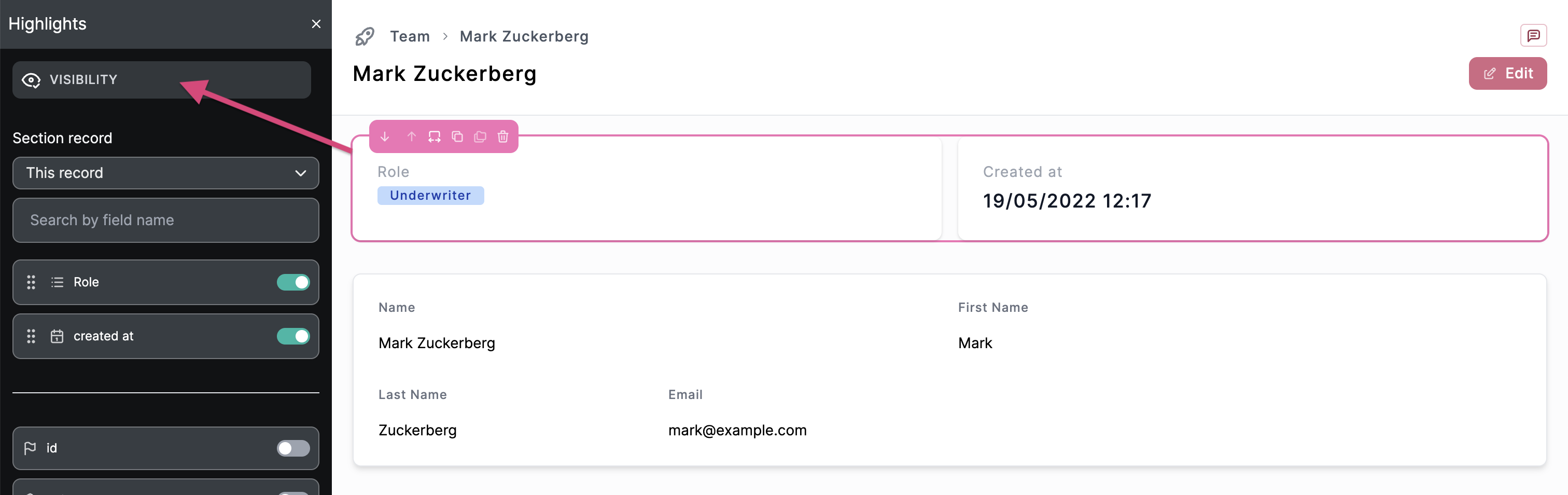Viewport: 1568px width, 495px height.
Task: Move section up with arrow icon
Action: pyautogui.click(x=412, y=136)
